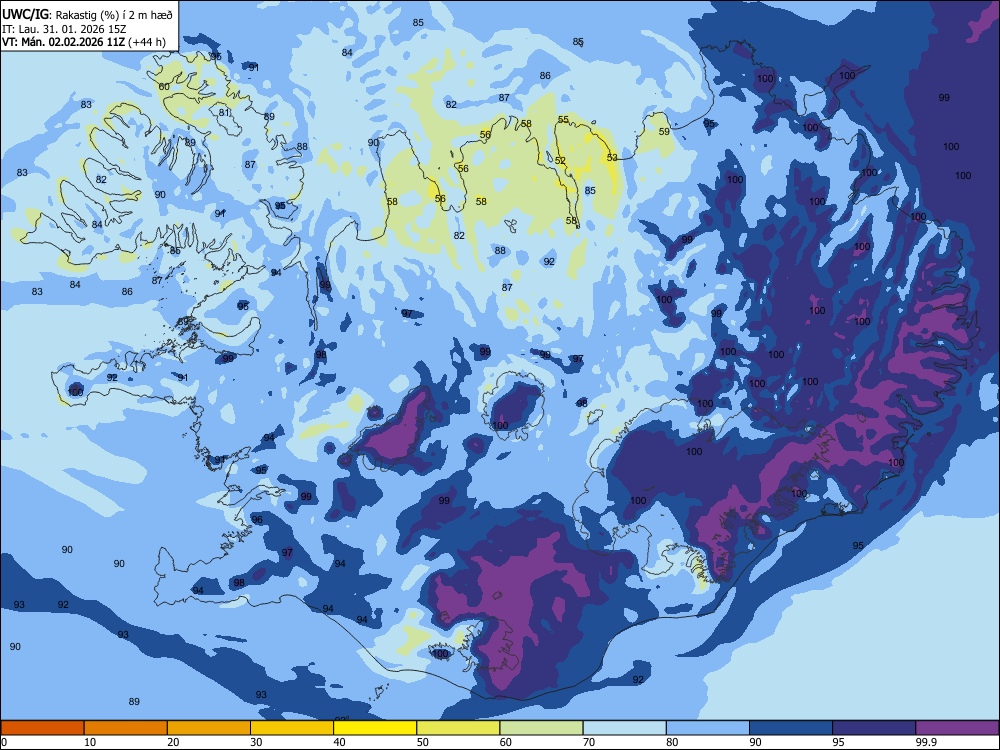Click legend tick label '10'
The image size is (1000, 750).
[x=90, y=742]
